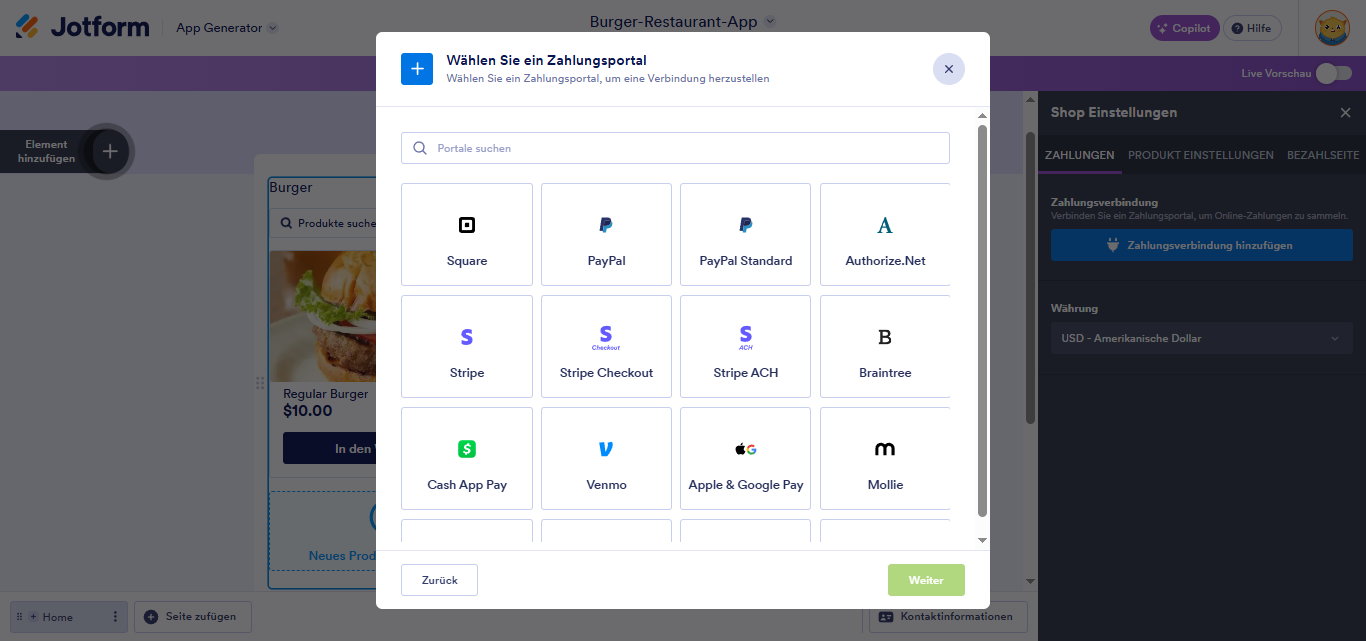1366x641 pixels.
Task: Click the dialog's vertical scrollbar
Action: [982, 320]
